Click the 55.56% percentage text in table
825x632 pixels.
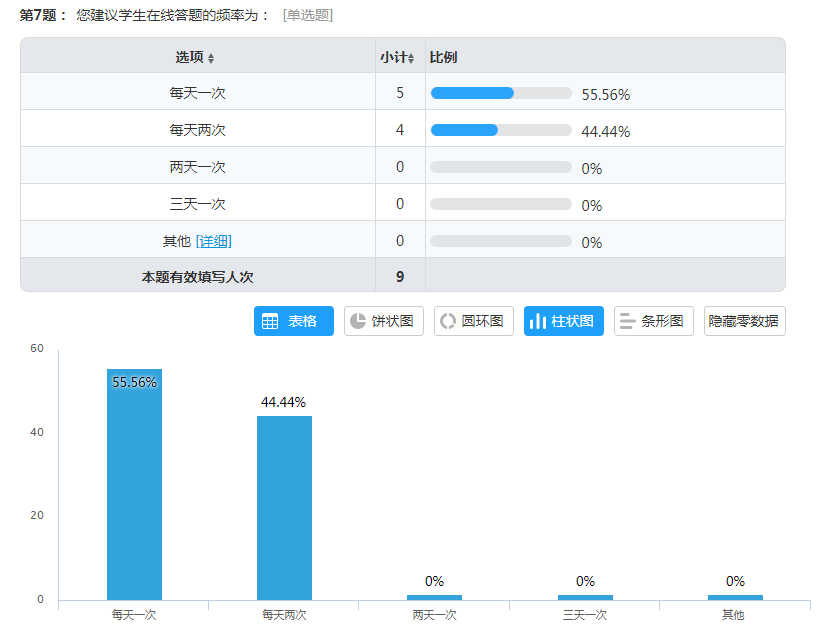(606, 95)
